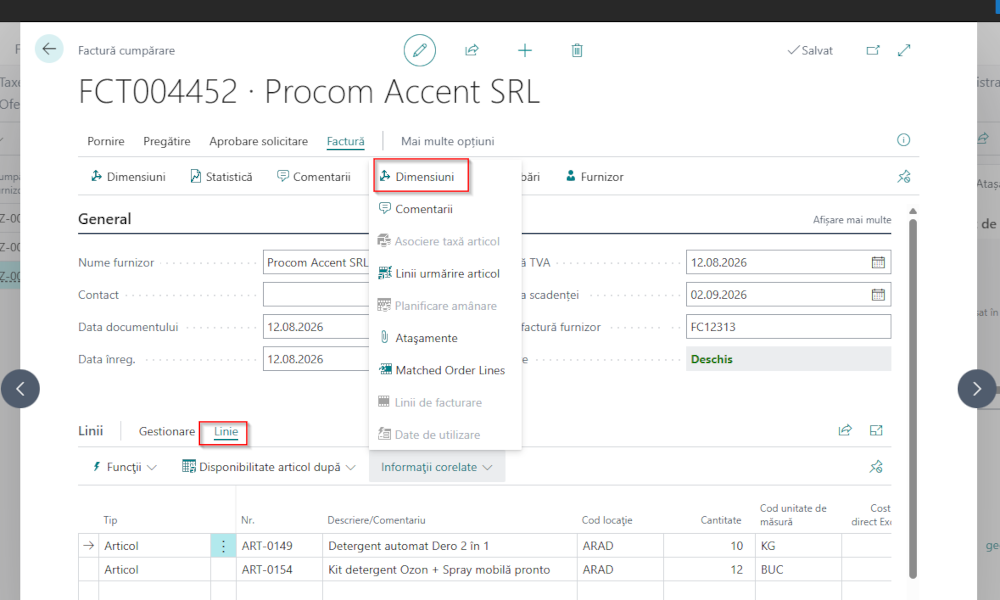Screen dimensions: 1000x600
Task: Click Data înreg. field
Action: click(316, 359)
